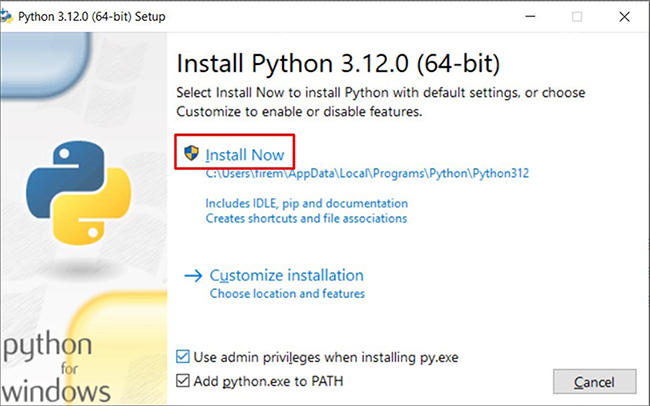Click the UAC shield icon beside Install Now
The height and width of the screenshot is (406, 650).
192,153
